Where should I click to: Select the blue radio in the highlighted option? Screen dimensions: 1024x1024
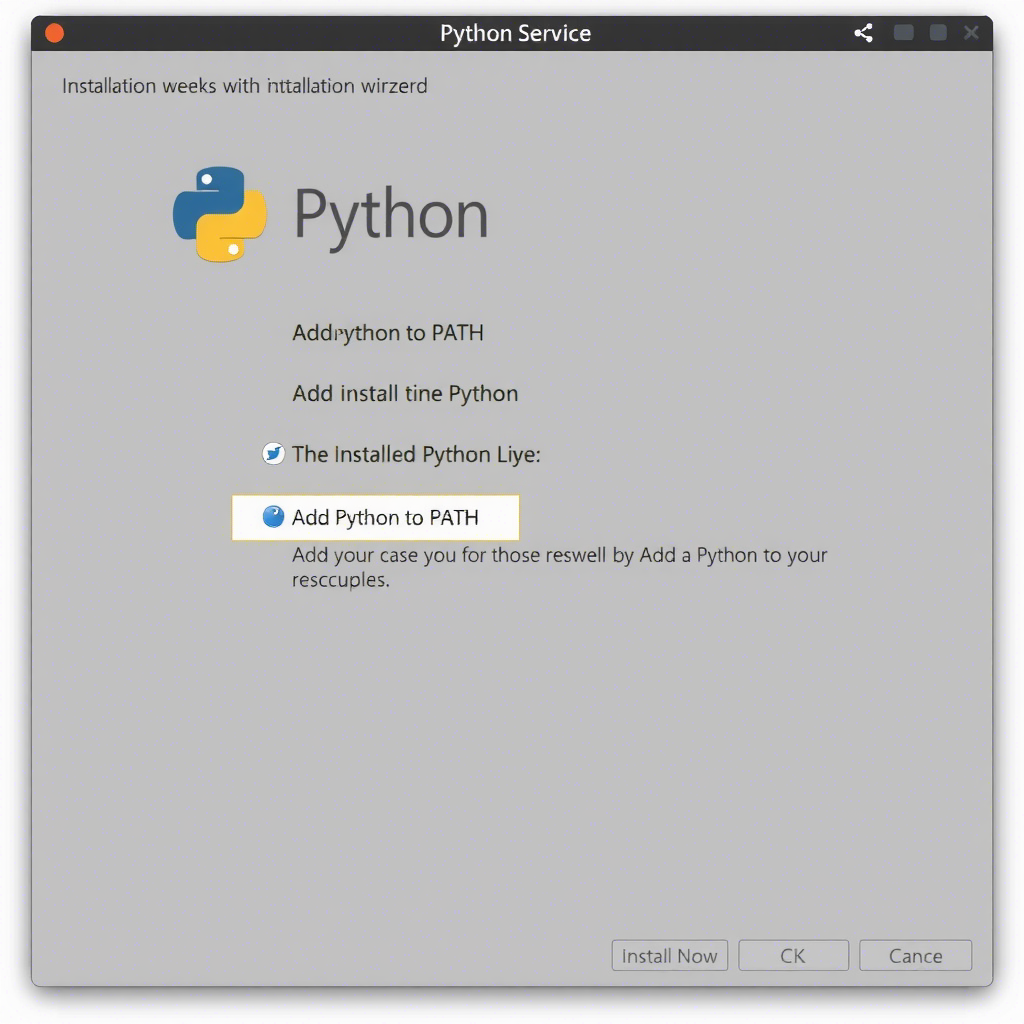(x=273, y=517)
